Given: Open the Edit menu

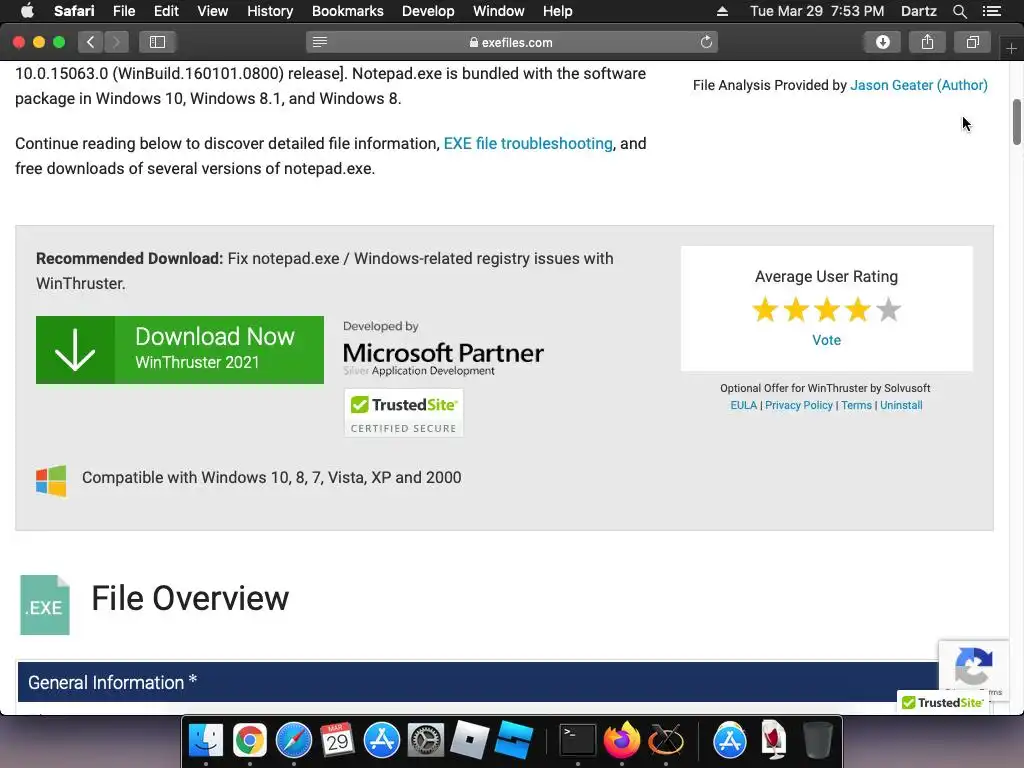Looking at the screenshot, I should [x=166, y=11].
